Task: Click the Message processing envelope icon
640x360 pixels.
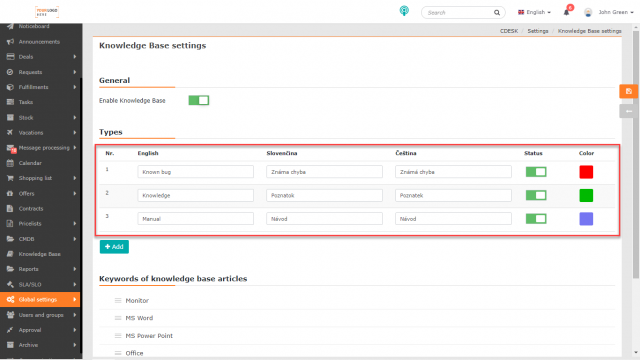Action: pyautogui.click(x=11, y=148)
